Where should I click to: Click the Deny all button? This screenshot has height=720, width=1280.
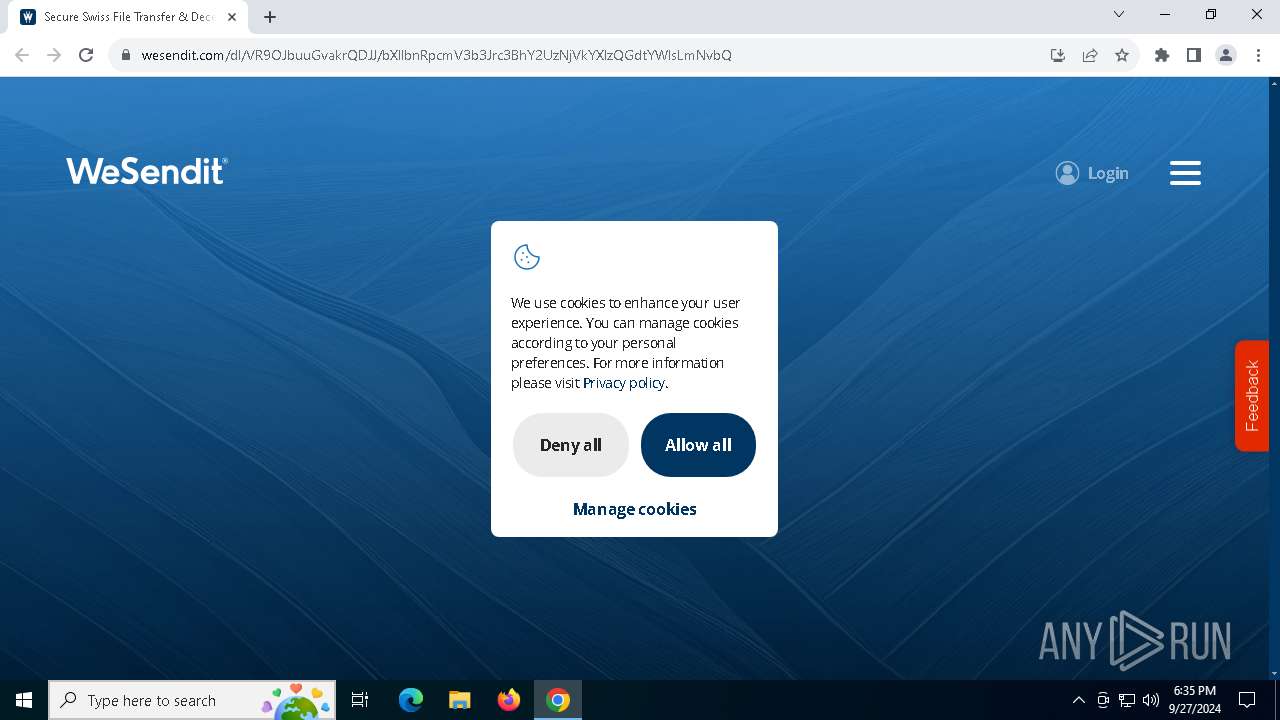coord(571,445)
